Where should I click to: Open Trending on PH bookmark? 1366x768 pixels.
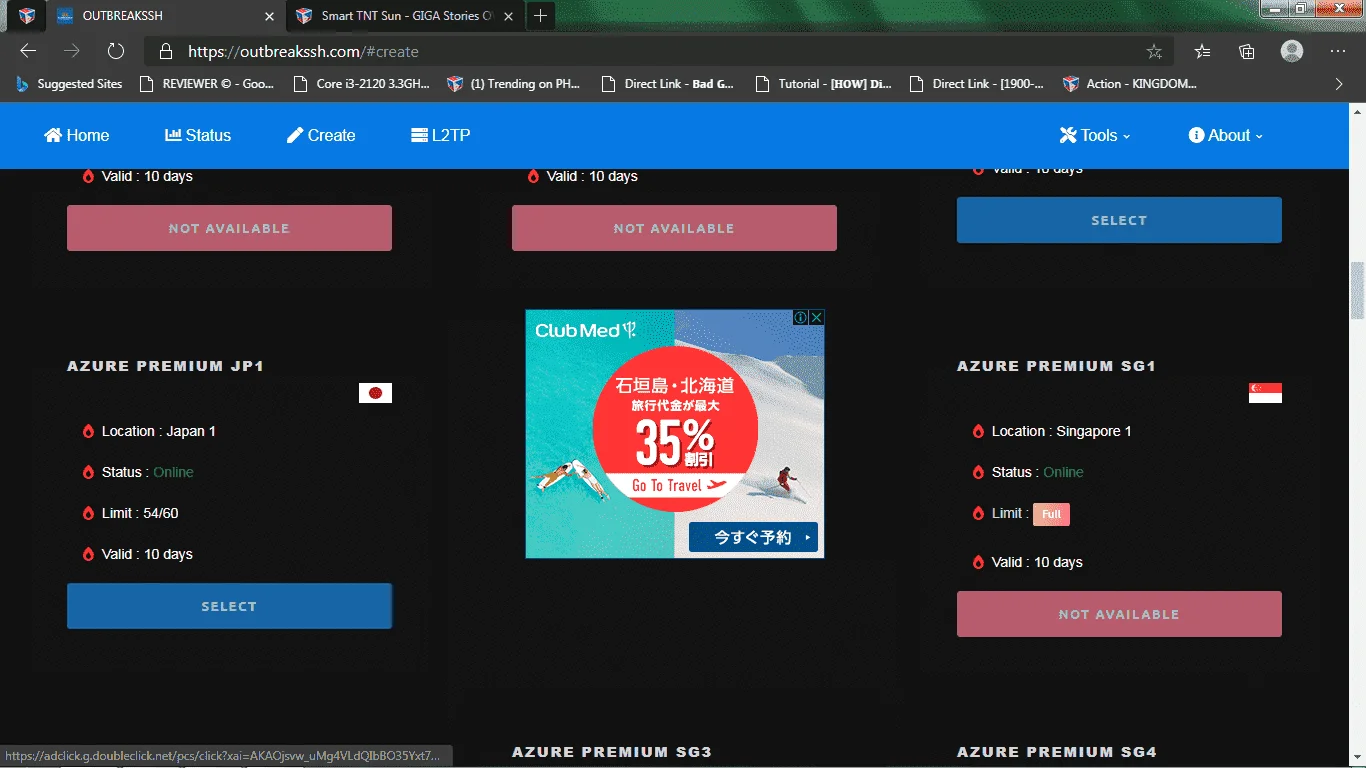pos(513,84)
